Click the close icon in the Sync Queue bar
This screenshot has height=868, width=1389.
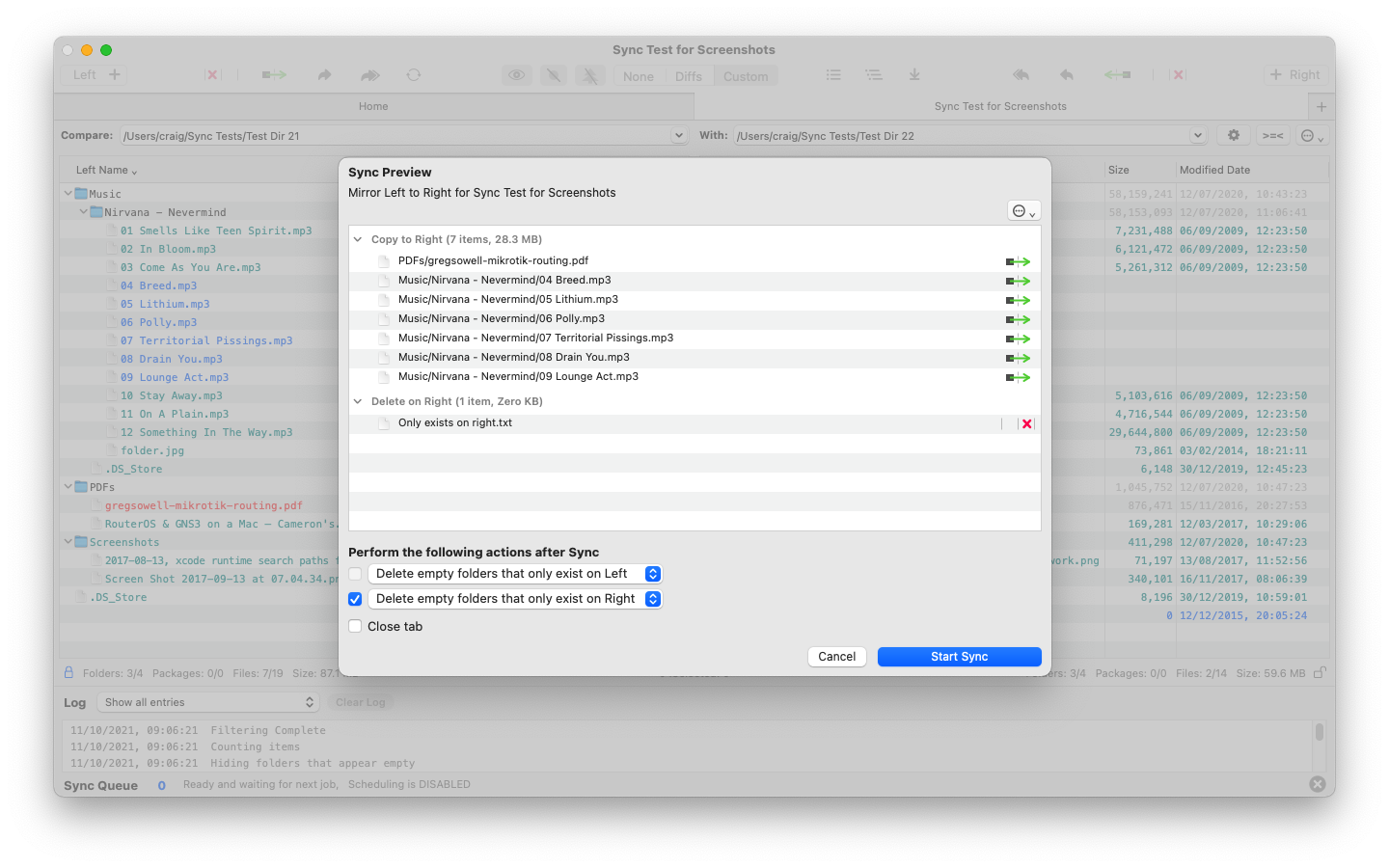tap(1318, 785)
